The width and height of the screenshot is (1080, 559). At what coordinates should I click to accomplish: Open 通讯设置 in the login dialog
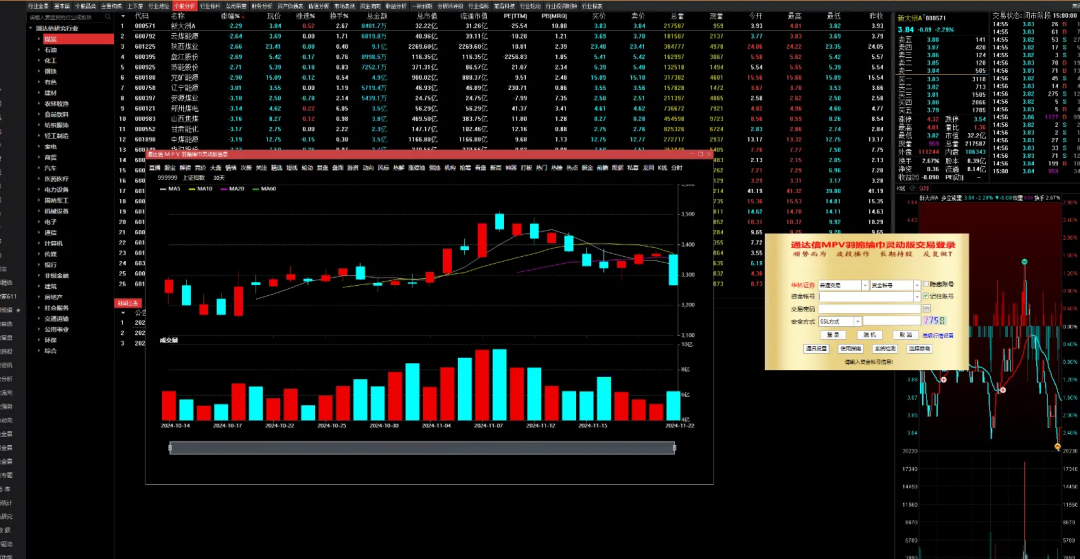[816, 349]
